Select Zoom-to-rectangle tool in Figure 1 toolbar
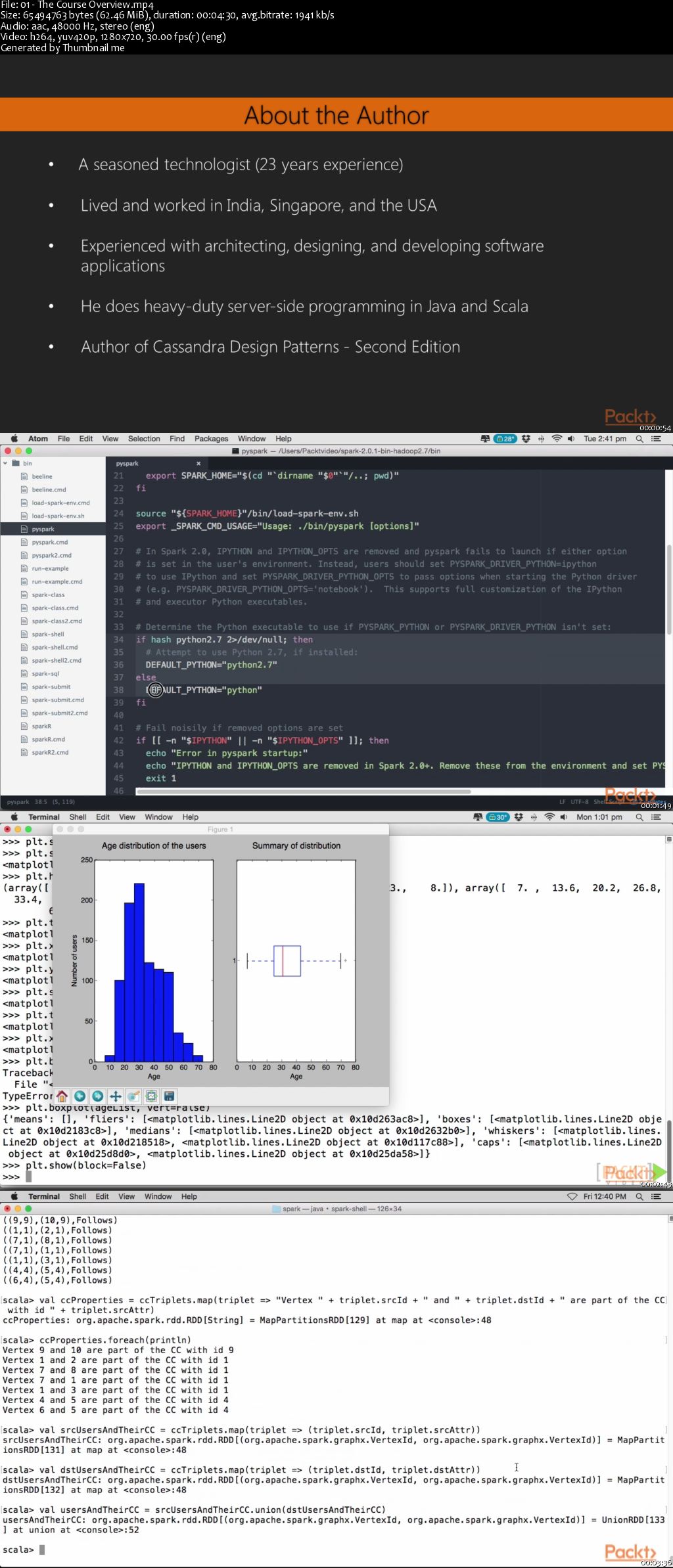Screen dimensions: 673x1568 click(x=133, y=1096)
